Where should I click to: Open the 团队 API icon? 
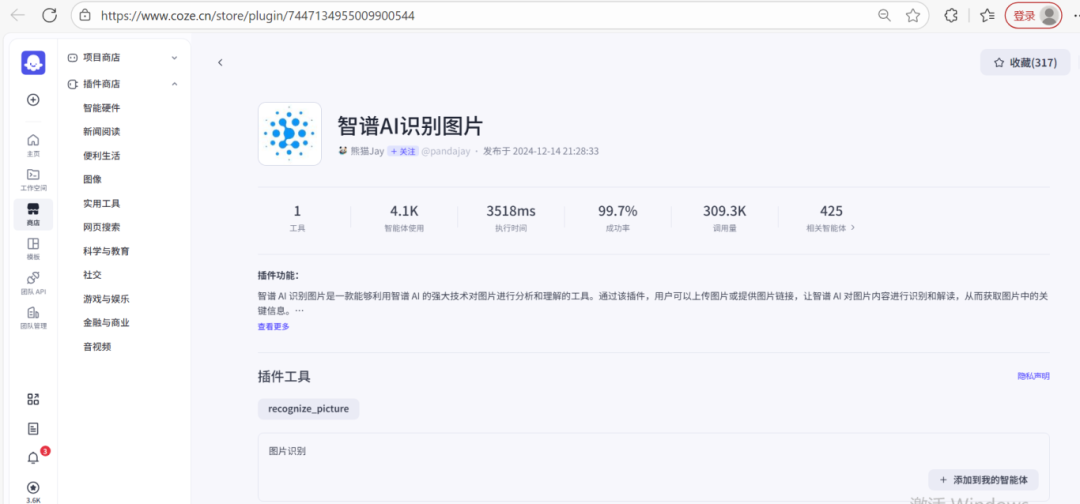(33, 283)
